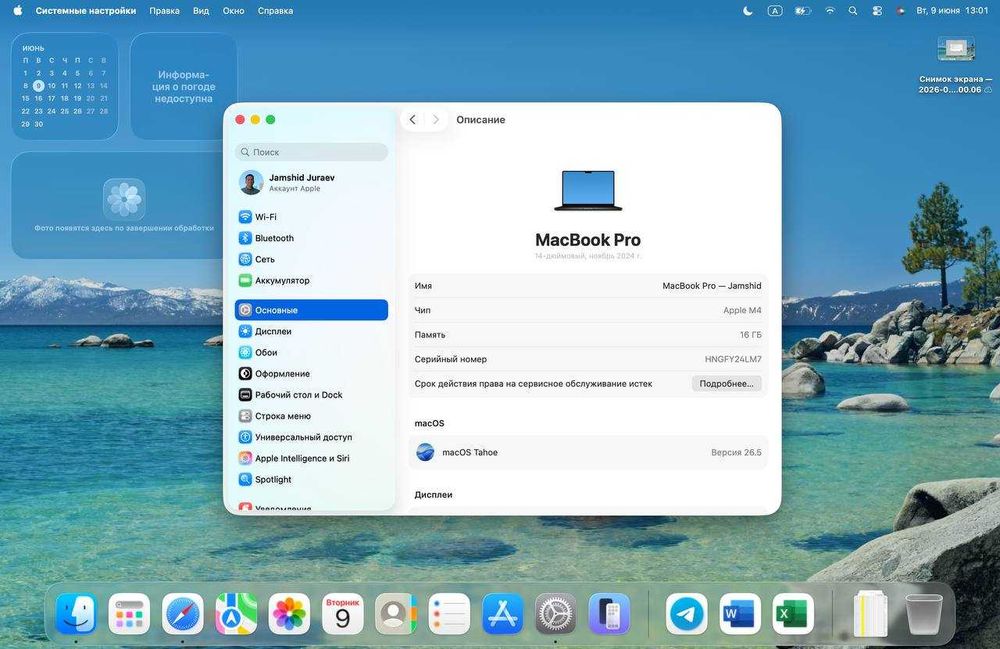
Task: Launch Microsoft Excel from Dock
Action: point(793,614)
